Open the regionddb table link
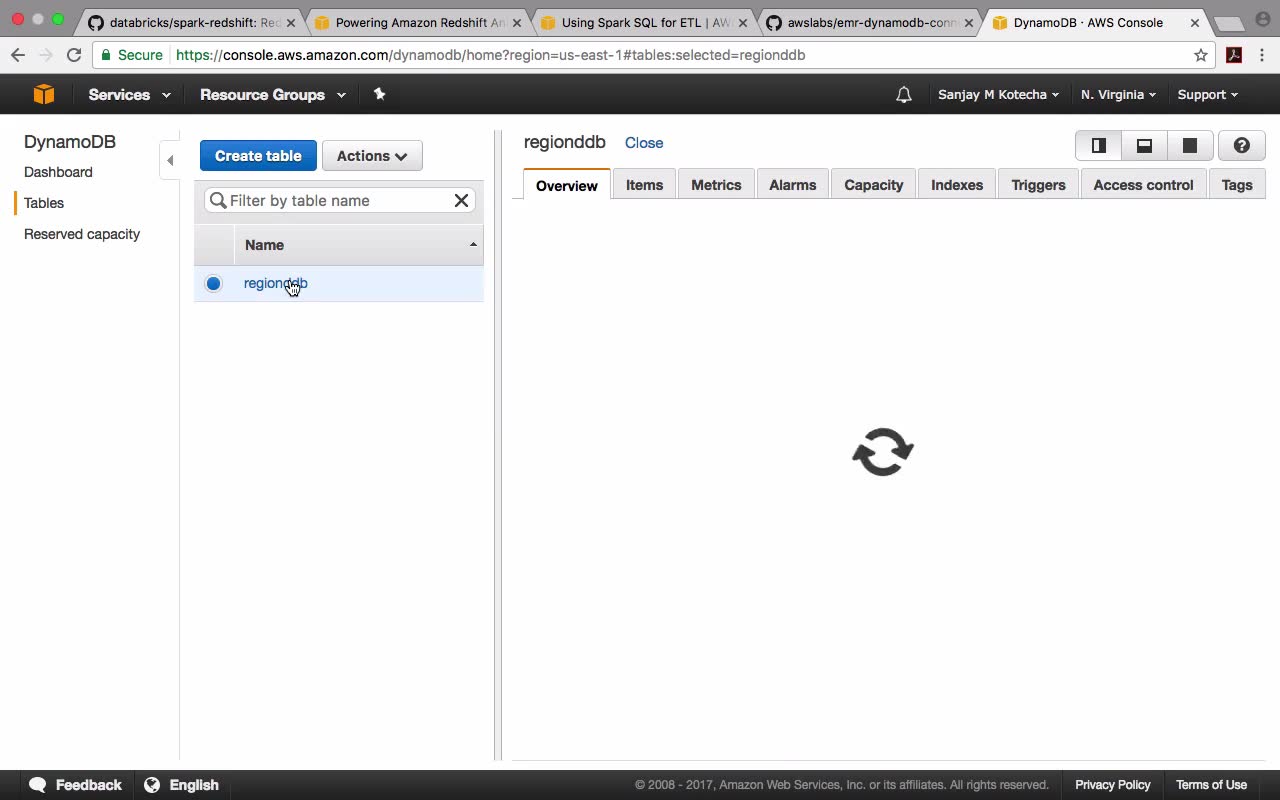Viewport: 1280px width, 800px height. (275, 283)
